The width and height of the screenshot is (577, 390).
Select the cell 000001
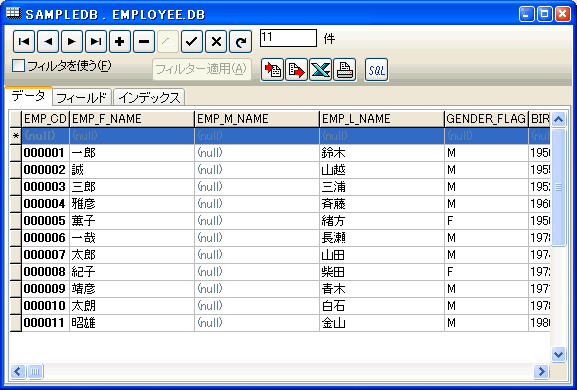pos(45,153)
